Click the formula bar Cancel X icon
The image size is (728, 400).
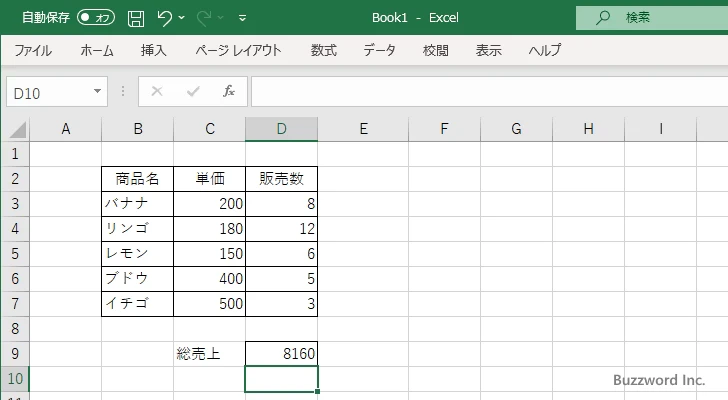click(157, 91)
